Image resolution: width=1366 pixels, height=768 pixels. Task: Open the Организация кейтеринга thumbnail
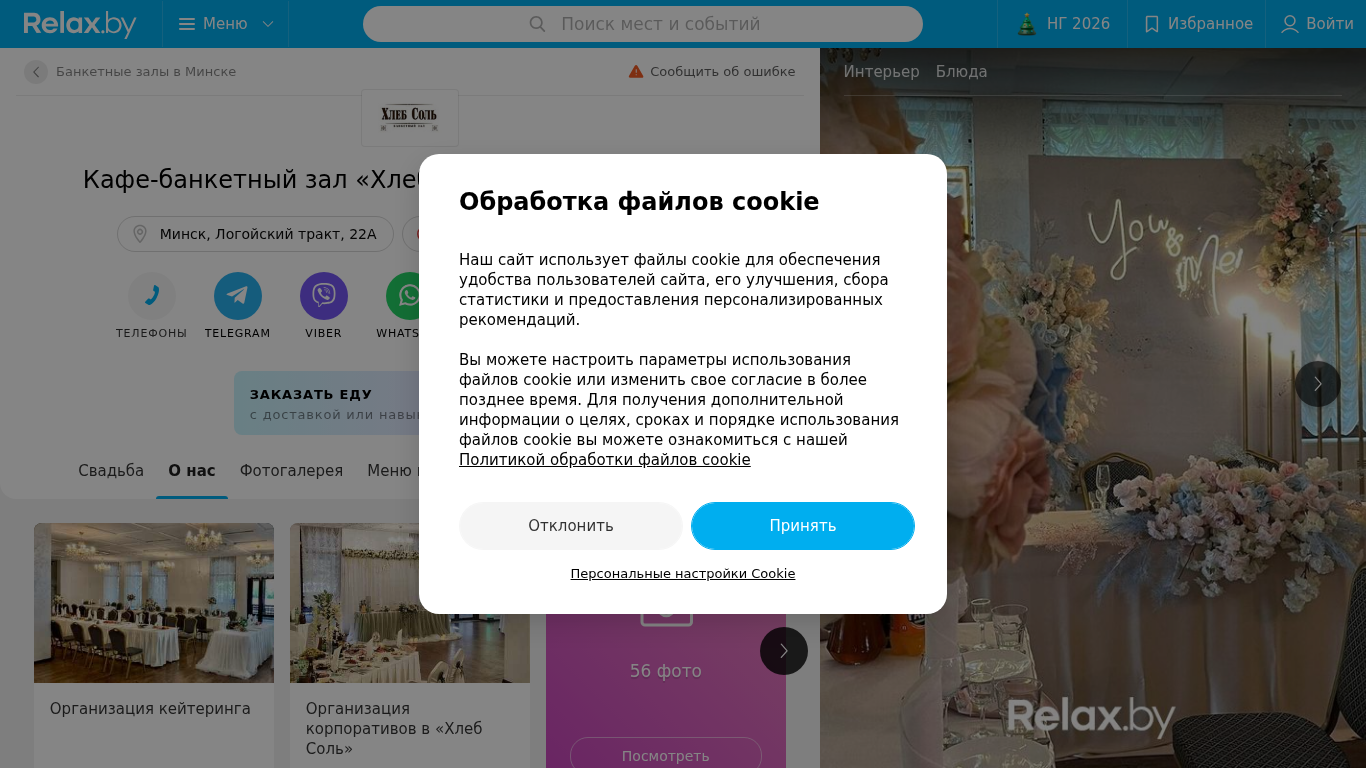click(x=154, y=603)
